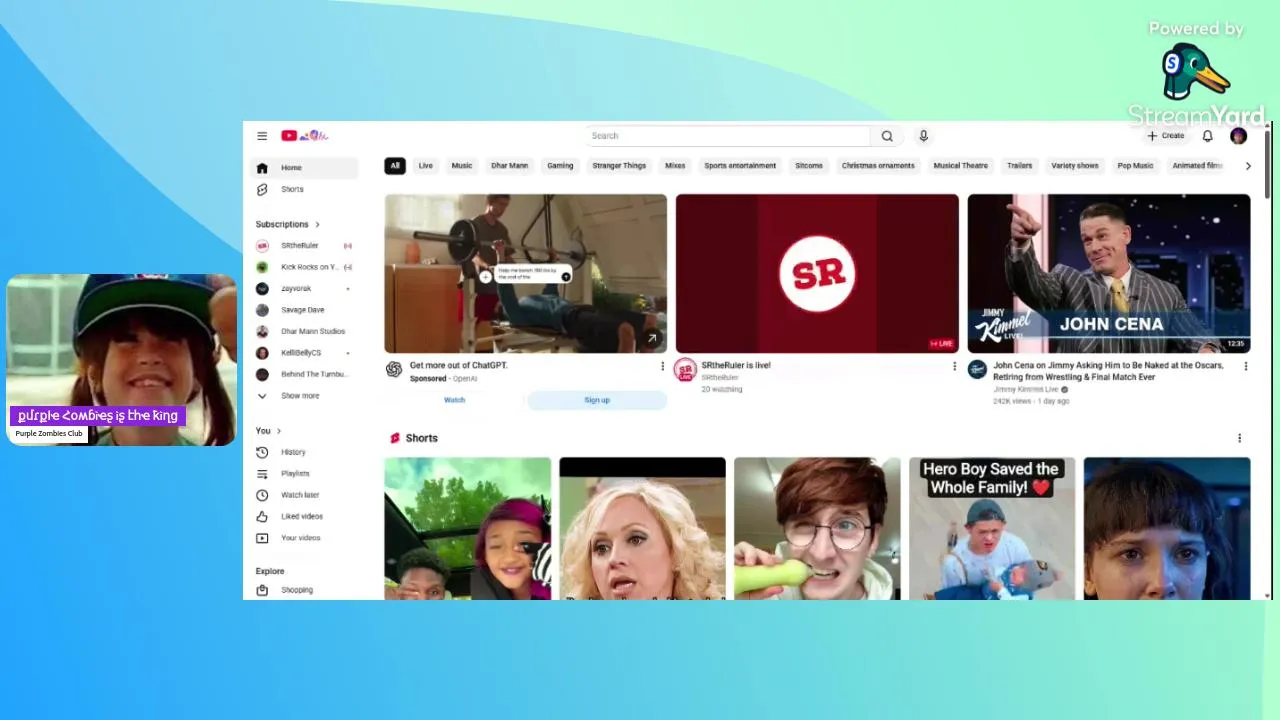The image size is (1280, 720).
Task: Open John Cena Jimmy Kimmel thumbnail
Action: (1109, 273)
